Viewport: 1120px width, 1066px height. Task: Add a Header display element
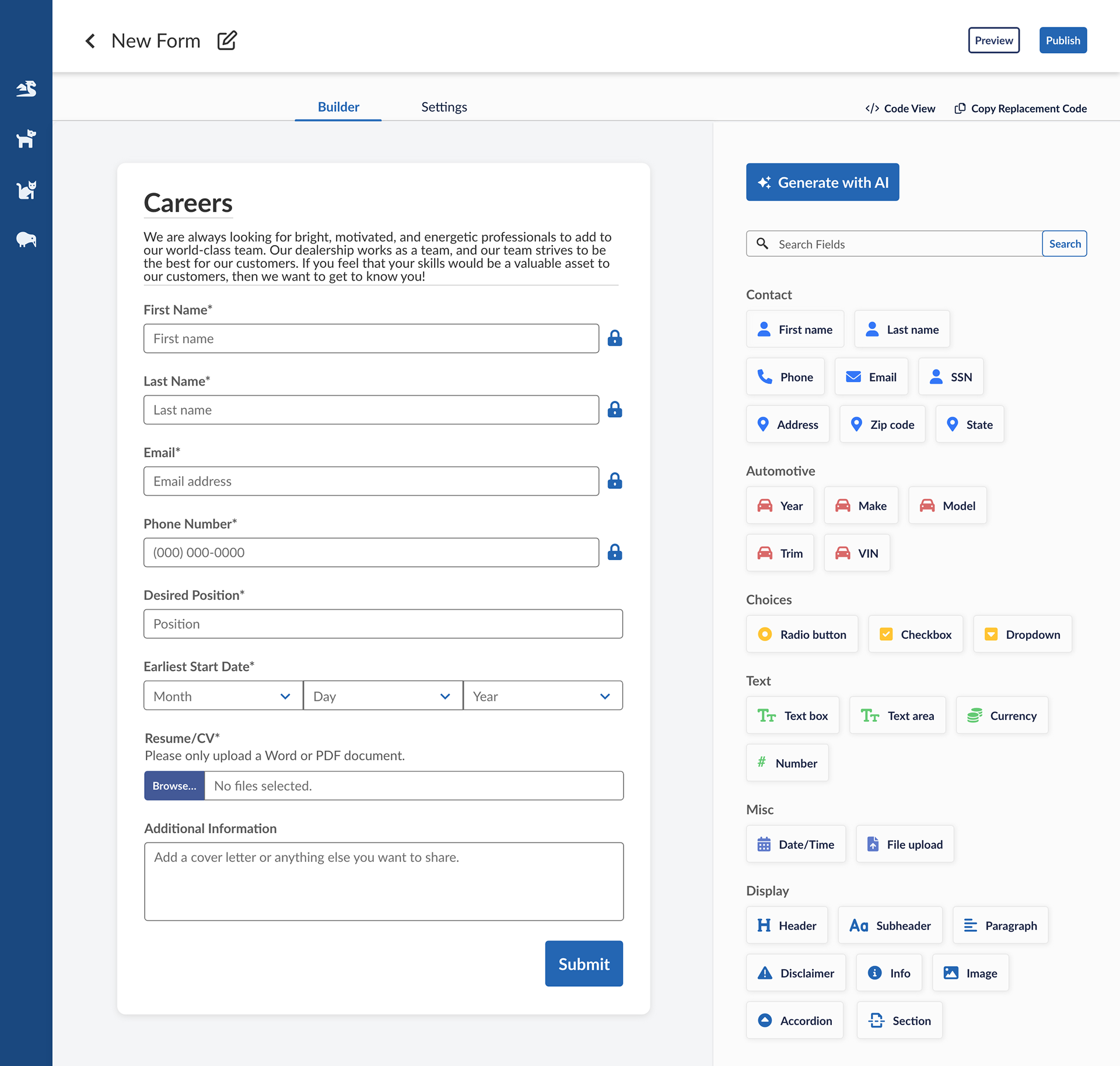click(786, 925)
